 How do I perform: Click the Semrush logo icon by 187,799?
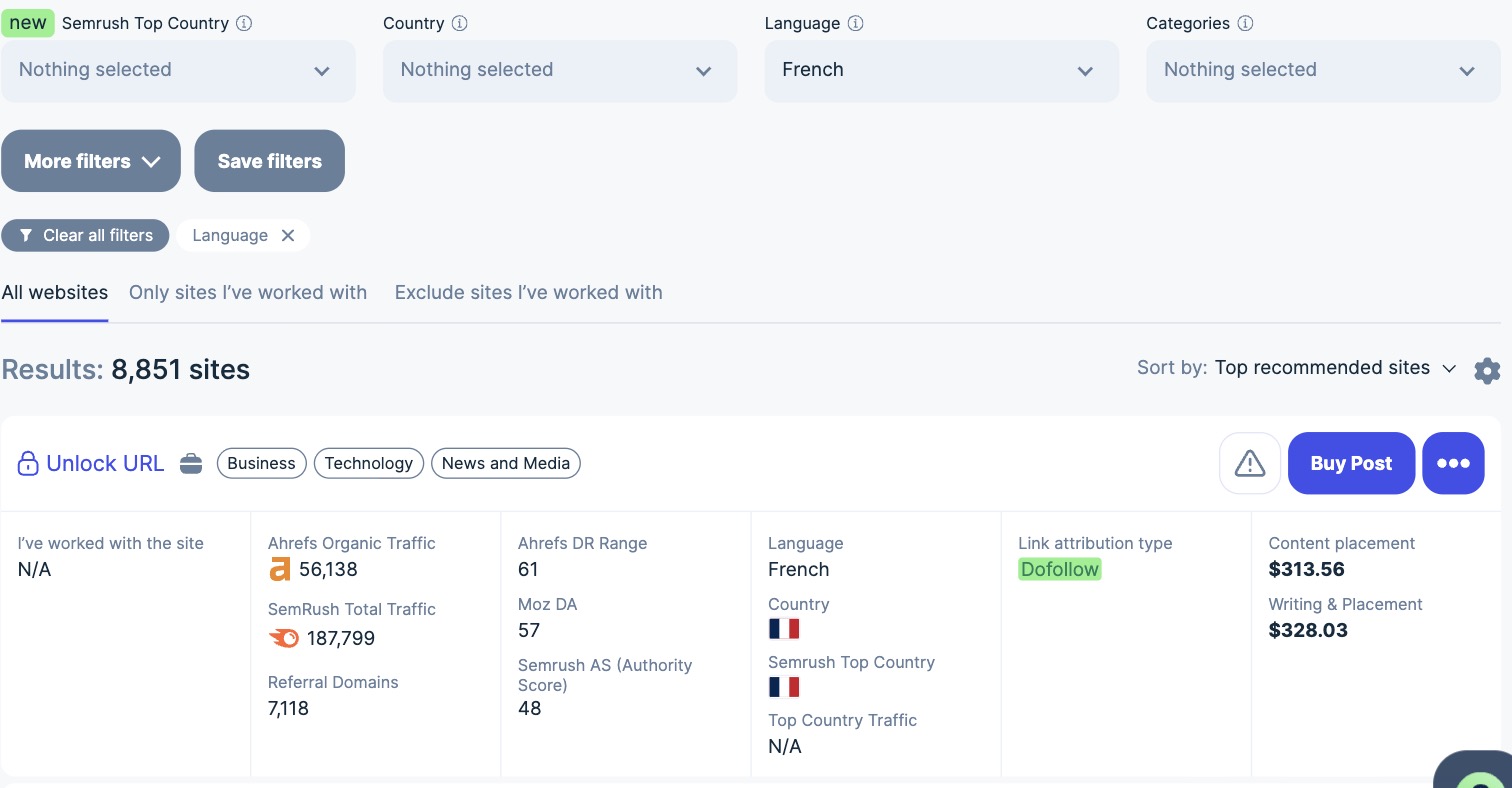coord(284,638)
